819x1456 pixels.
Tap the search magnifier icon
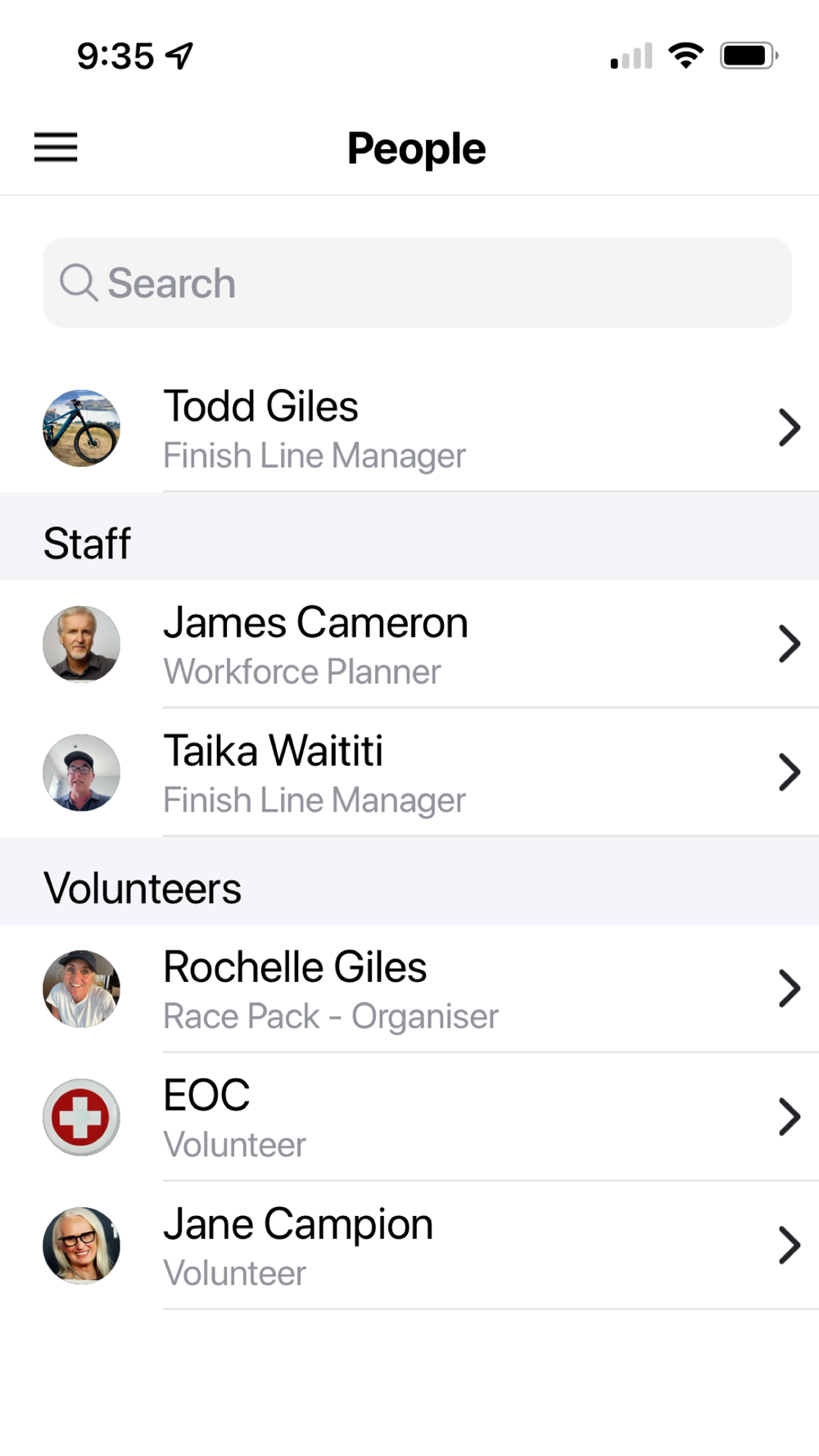tap(79, 283)
